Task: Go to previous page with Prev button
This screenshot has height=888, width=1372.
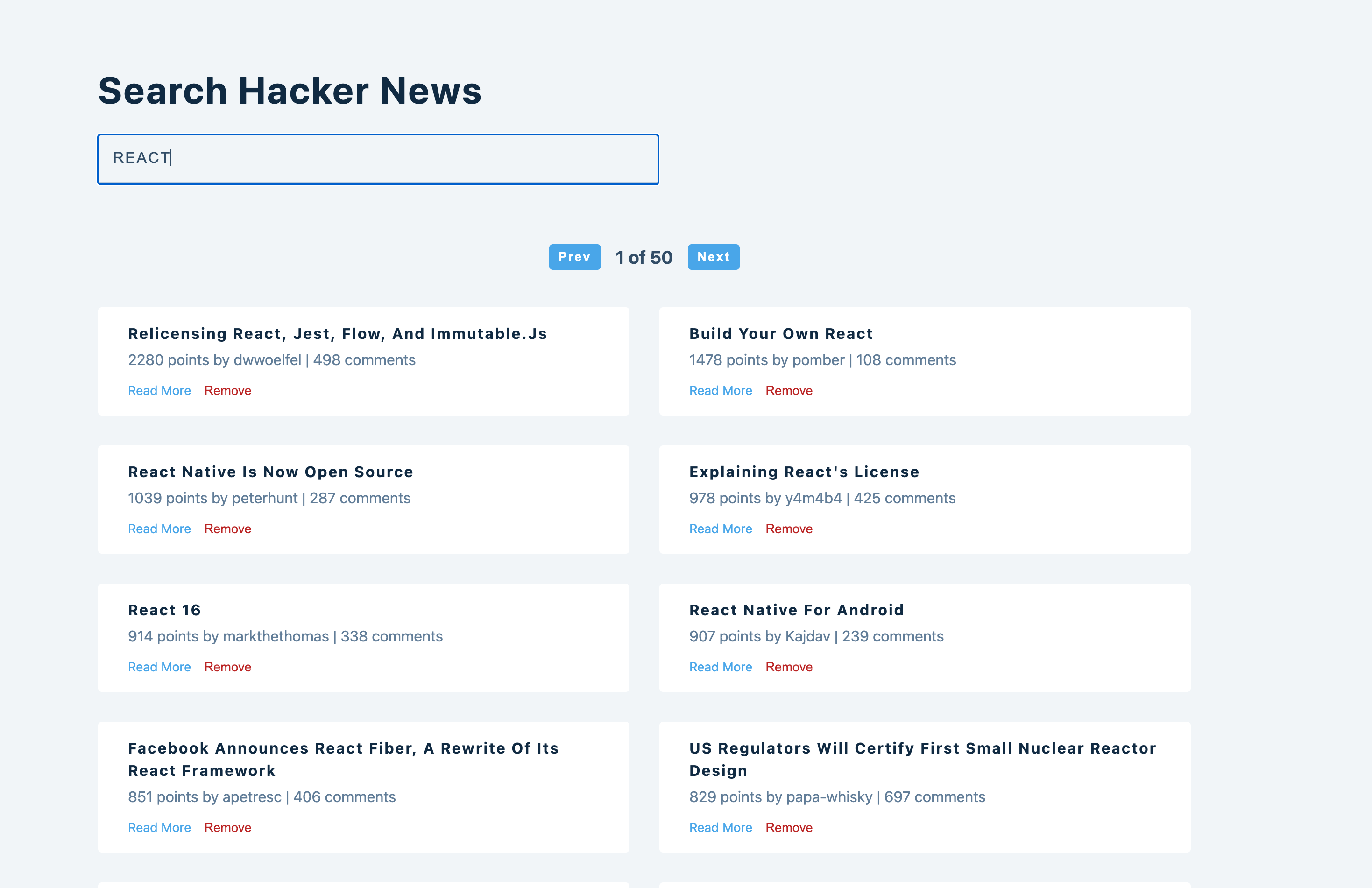Action: [575, 257]
